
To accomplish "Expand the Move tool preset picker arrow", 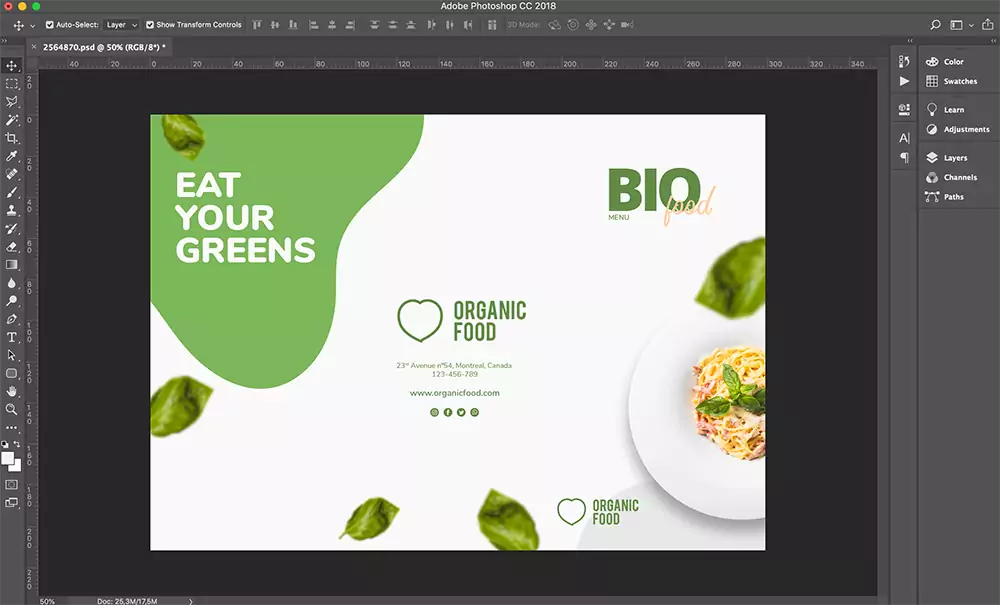I will pos(33,25).
